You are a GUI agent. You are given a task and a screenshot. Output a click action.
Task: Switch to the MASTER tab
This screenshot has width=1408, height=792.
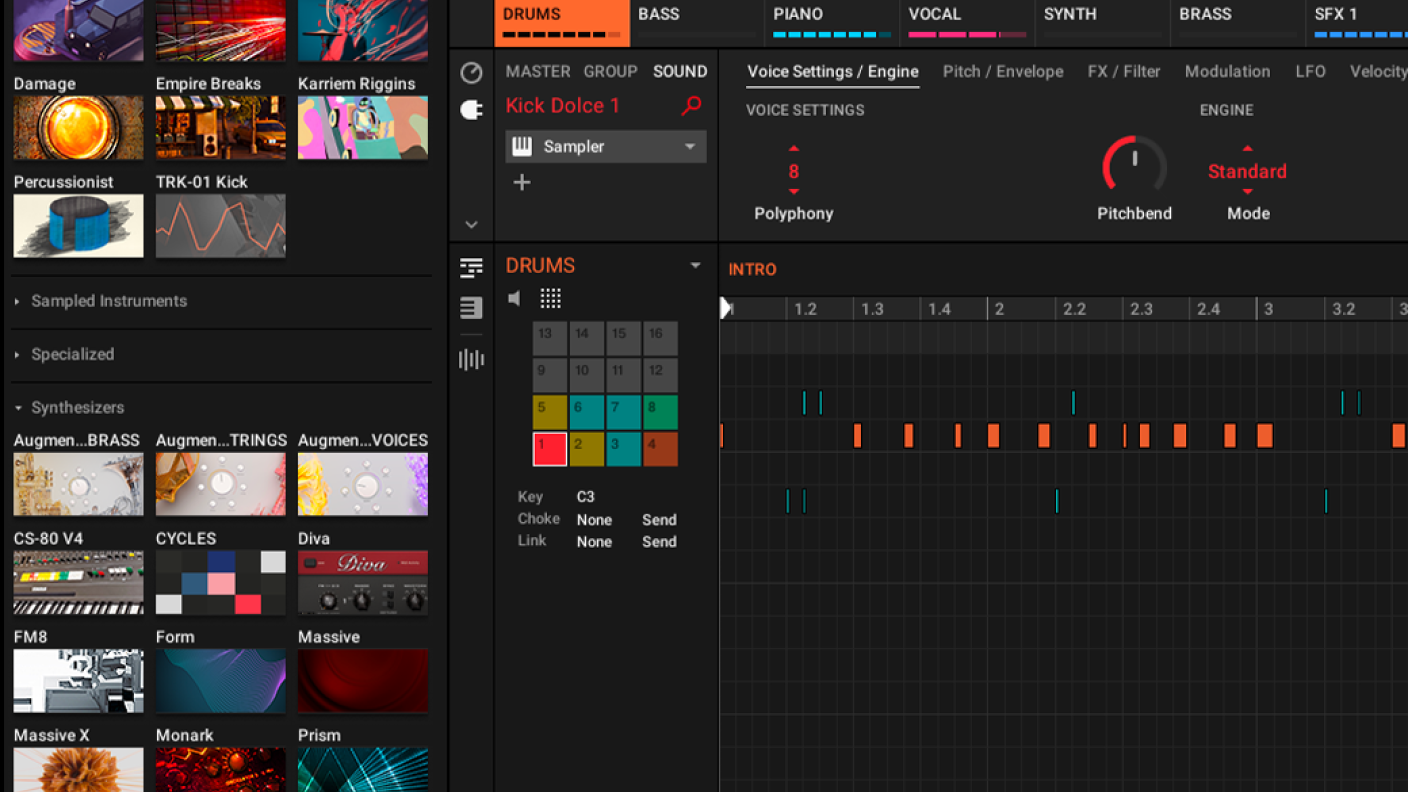tap(538, 71)
